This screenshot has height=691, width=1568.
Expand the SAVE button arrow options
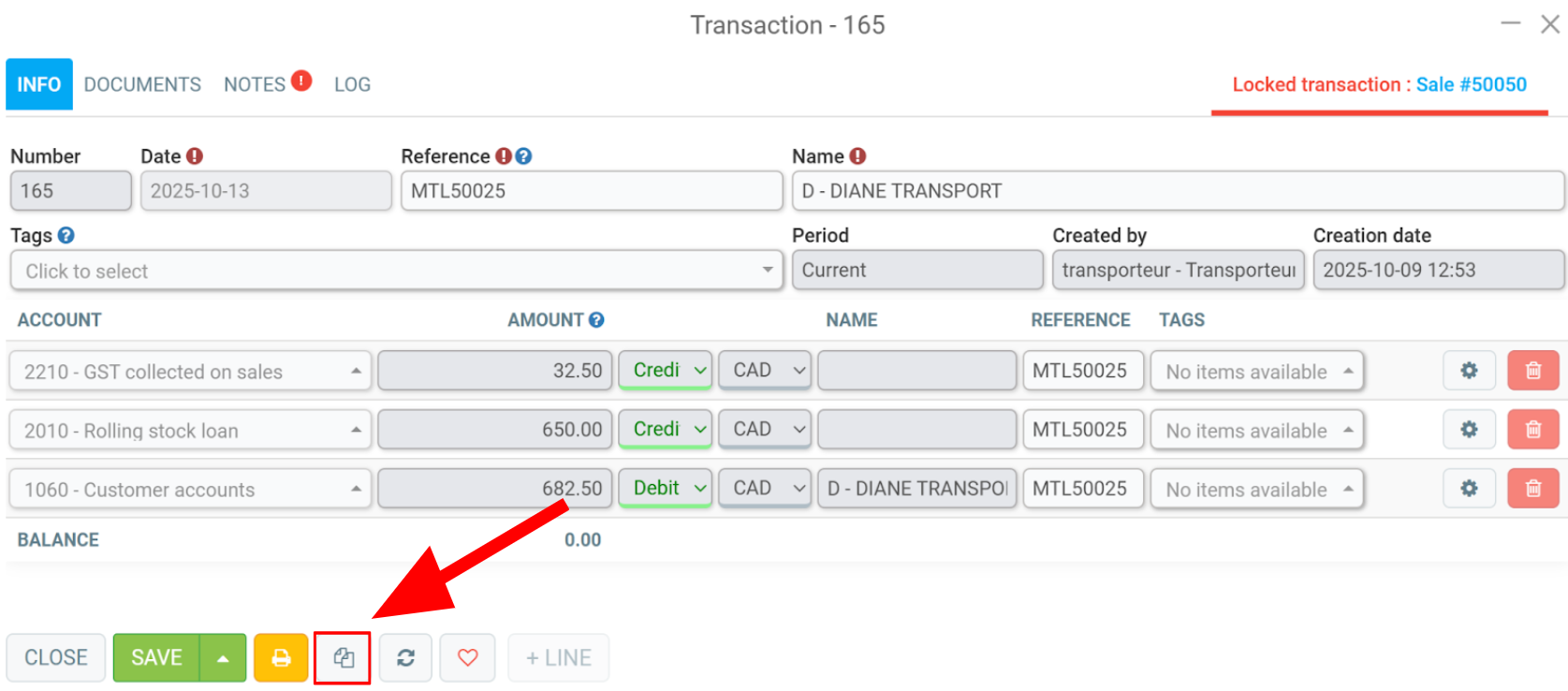223,658
